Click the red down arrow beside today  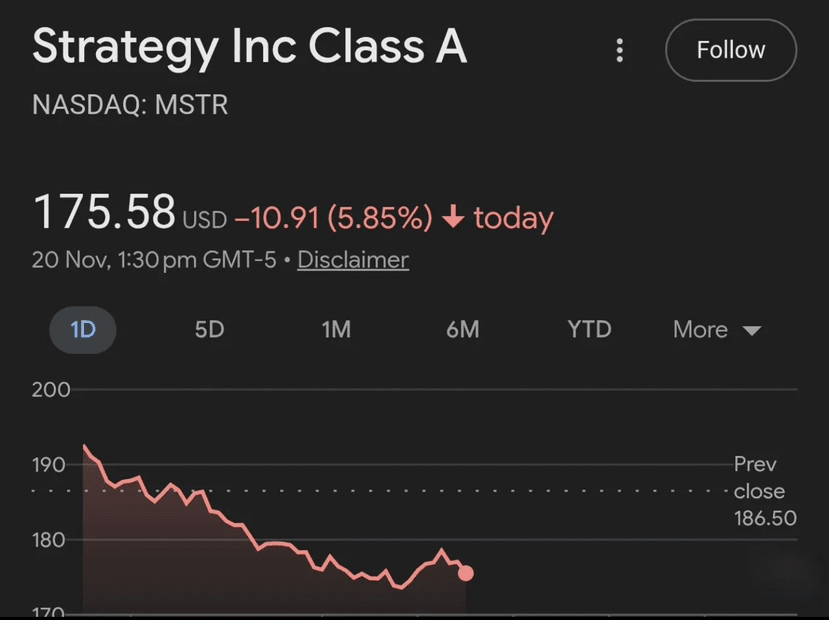pyautogui.click(x=453, y=217)
